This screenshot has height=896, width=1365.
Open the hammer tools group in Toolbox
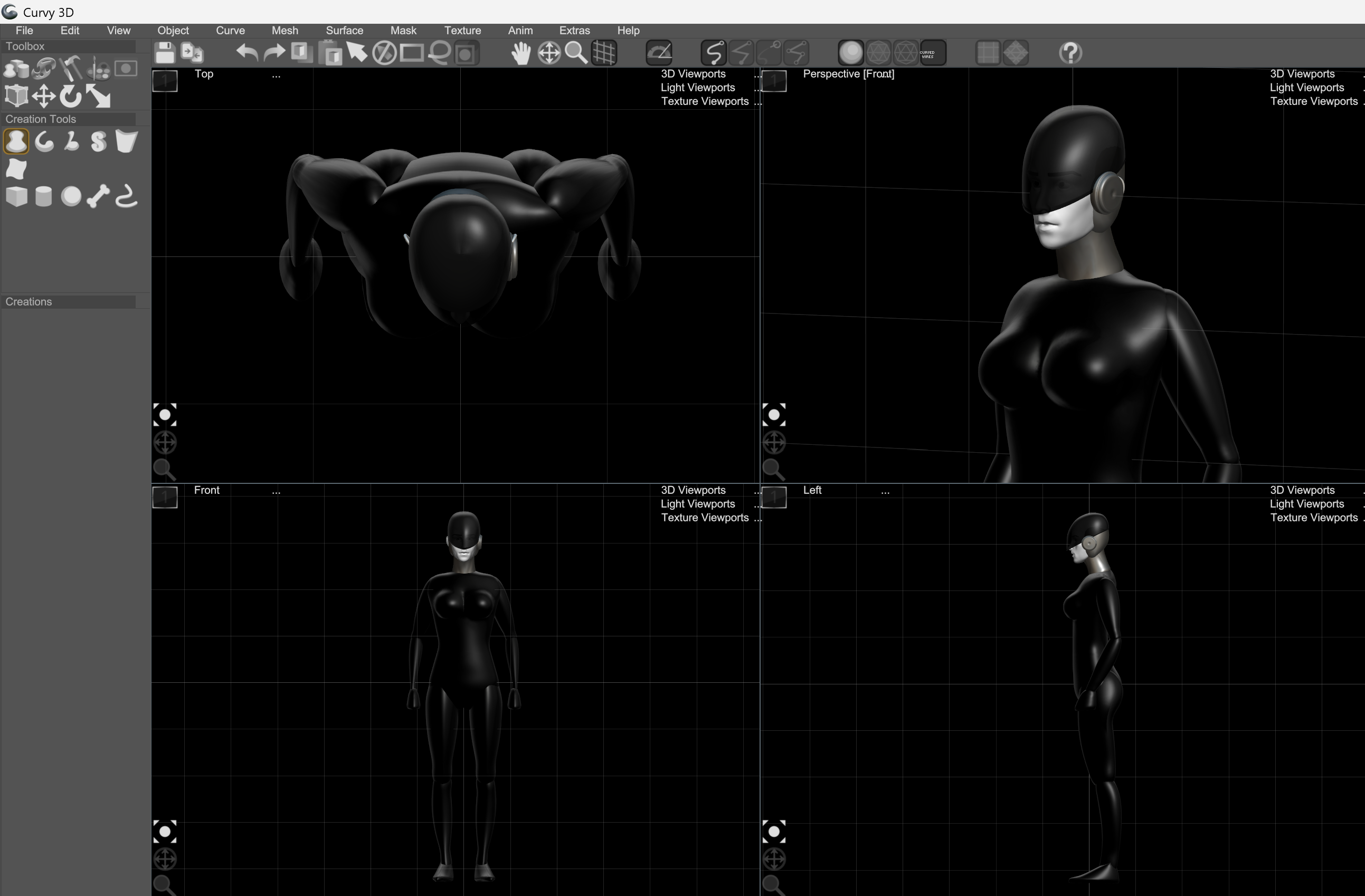(71, 69)
